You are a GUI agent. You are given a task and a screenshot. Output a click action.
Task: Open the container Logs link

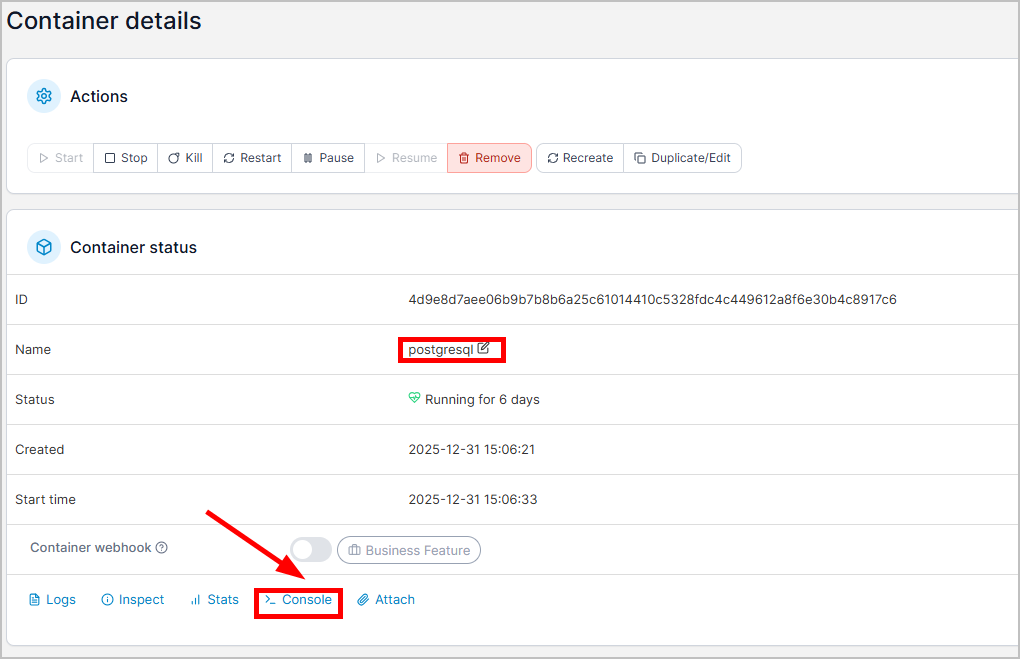click(52, 600)
